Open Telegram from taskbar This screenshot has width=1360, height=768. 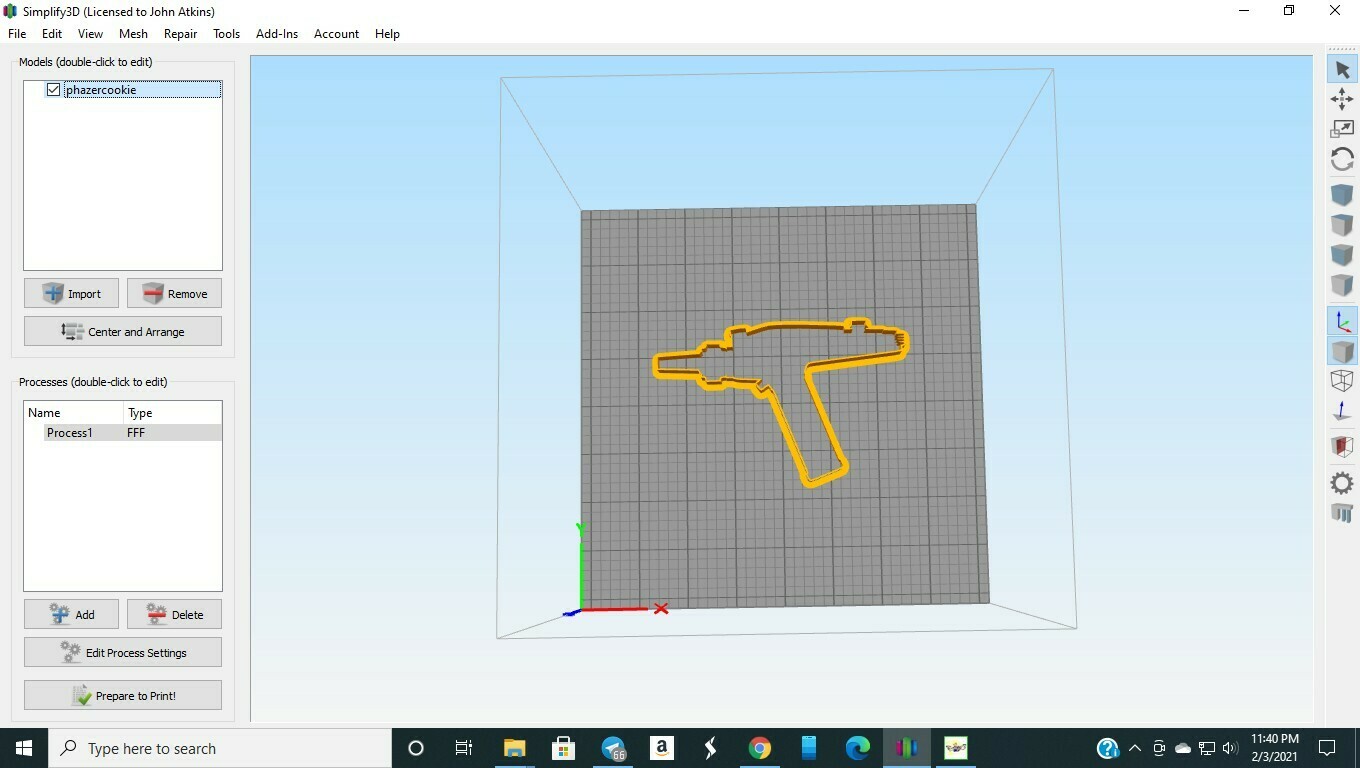tap(613, 748)
